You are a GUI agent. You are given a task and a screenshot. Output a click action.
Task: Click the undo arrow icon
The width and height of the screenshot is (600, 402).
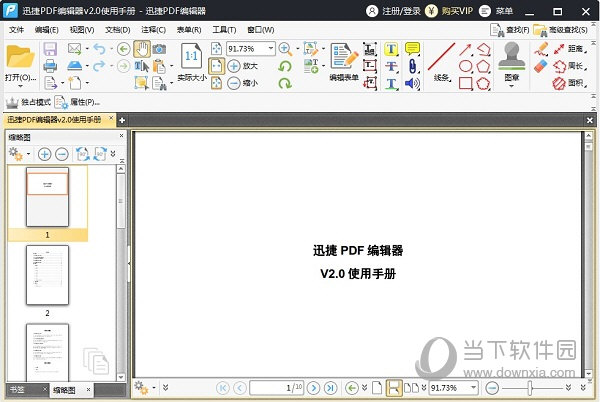[x=99, y=49]
